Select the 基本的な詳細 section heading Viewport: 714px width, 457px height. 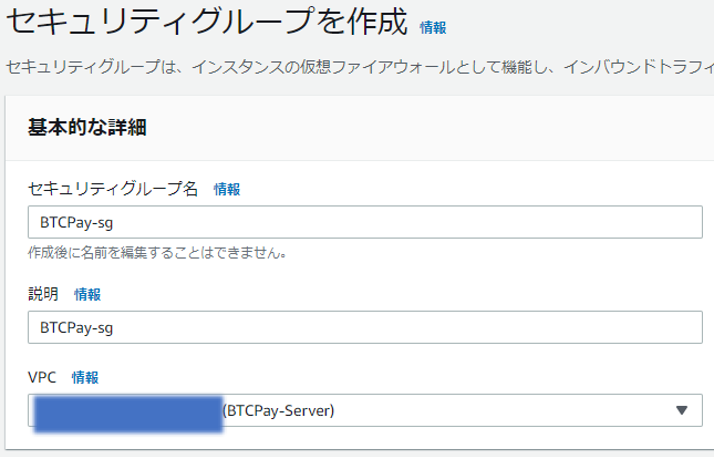tap(87, 127)
